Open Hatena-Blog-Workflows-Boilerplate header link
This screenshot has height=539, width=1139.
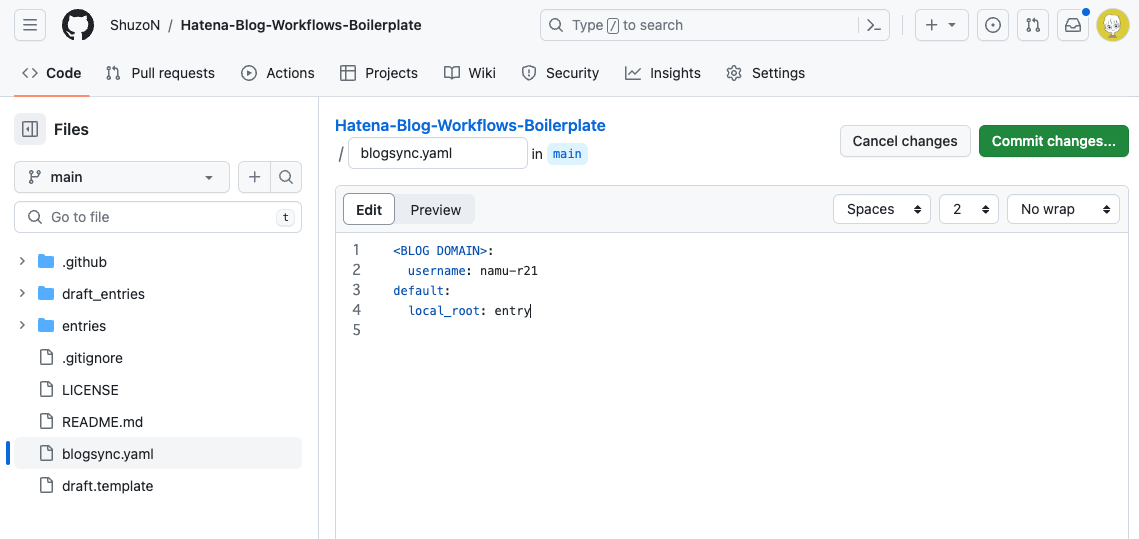(x=301, y=25)
